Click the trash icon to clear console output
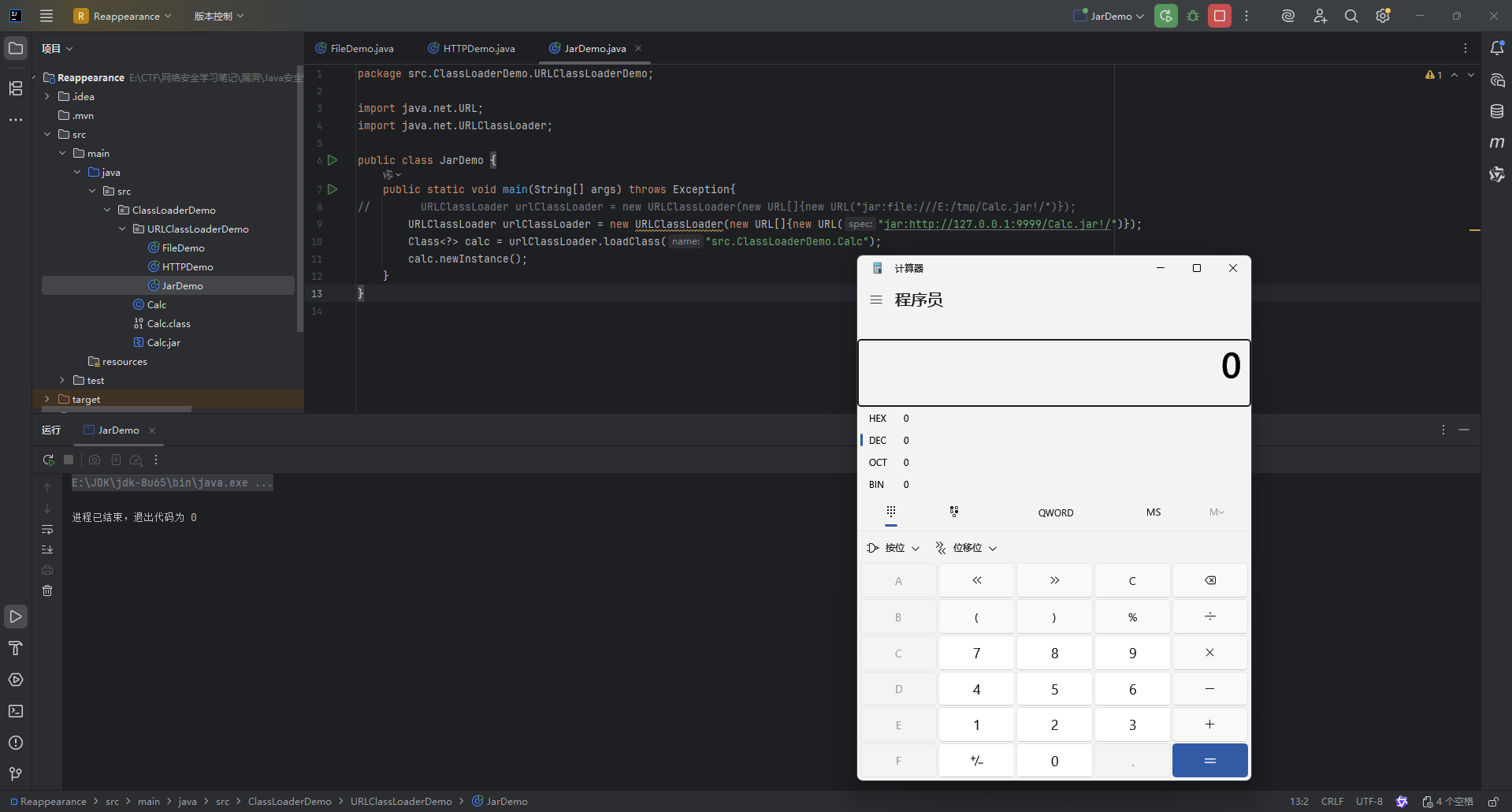 click(47, 590)
